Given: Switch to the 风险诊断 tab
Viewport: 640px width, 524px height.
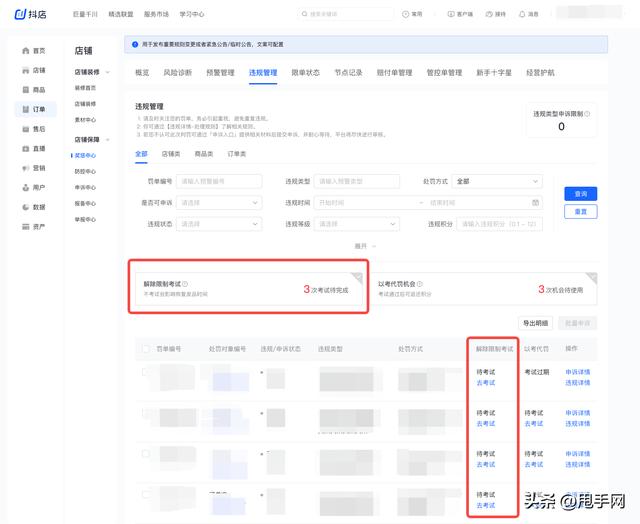Looking at the screenshot, I should click(x=177, y=73).
